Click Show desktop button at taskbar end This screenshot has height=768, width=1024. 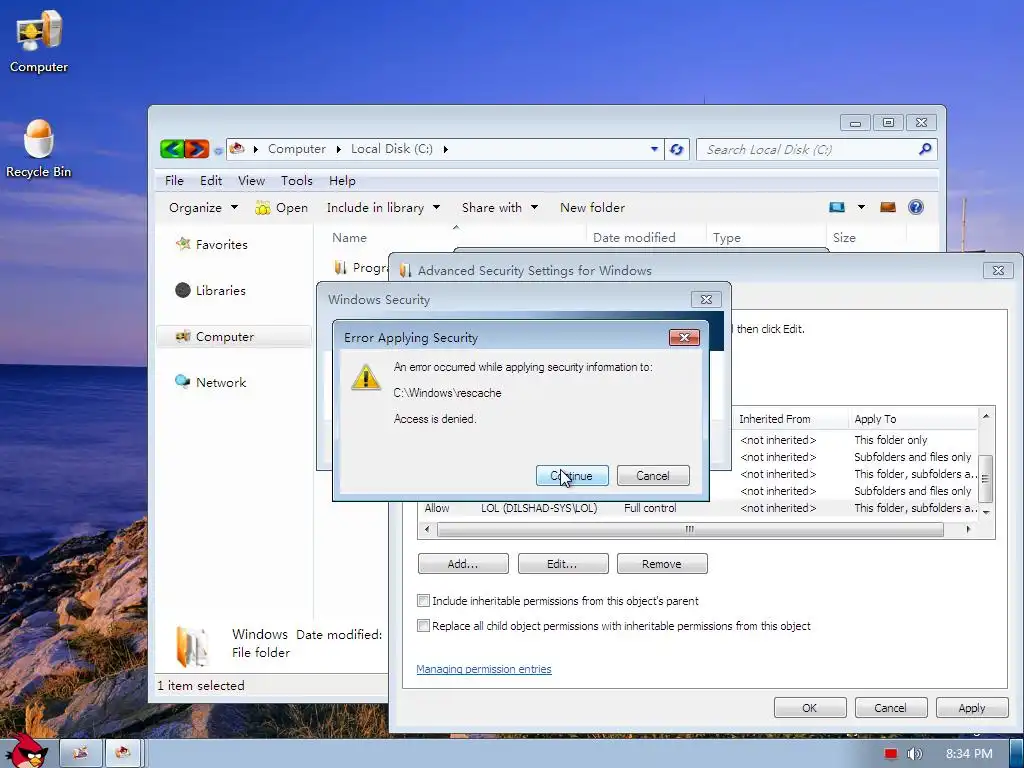click(x=1016, y=753)
